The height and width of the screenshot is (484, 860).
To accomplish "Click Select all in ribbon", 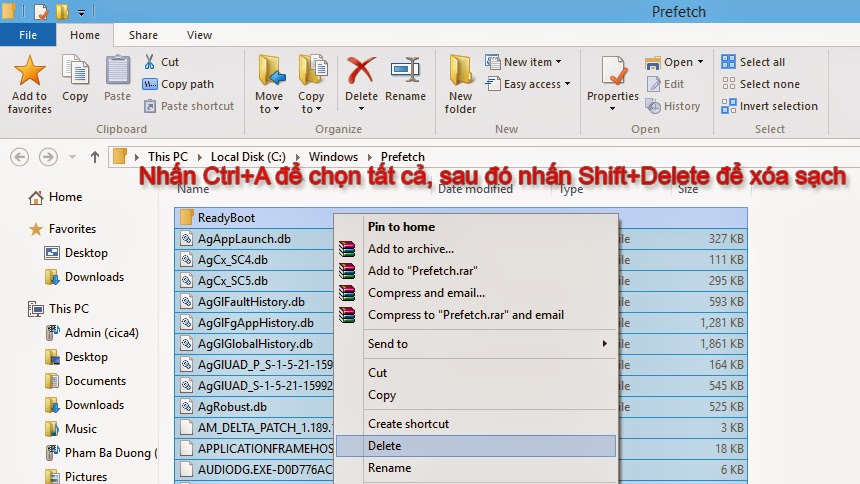I will 753,62.
